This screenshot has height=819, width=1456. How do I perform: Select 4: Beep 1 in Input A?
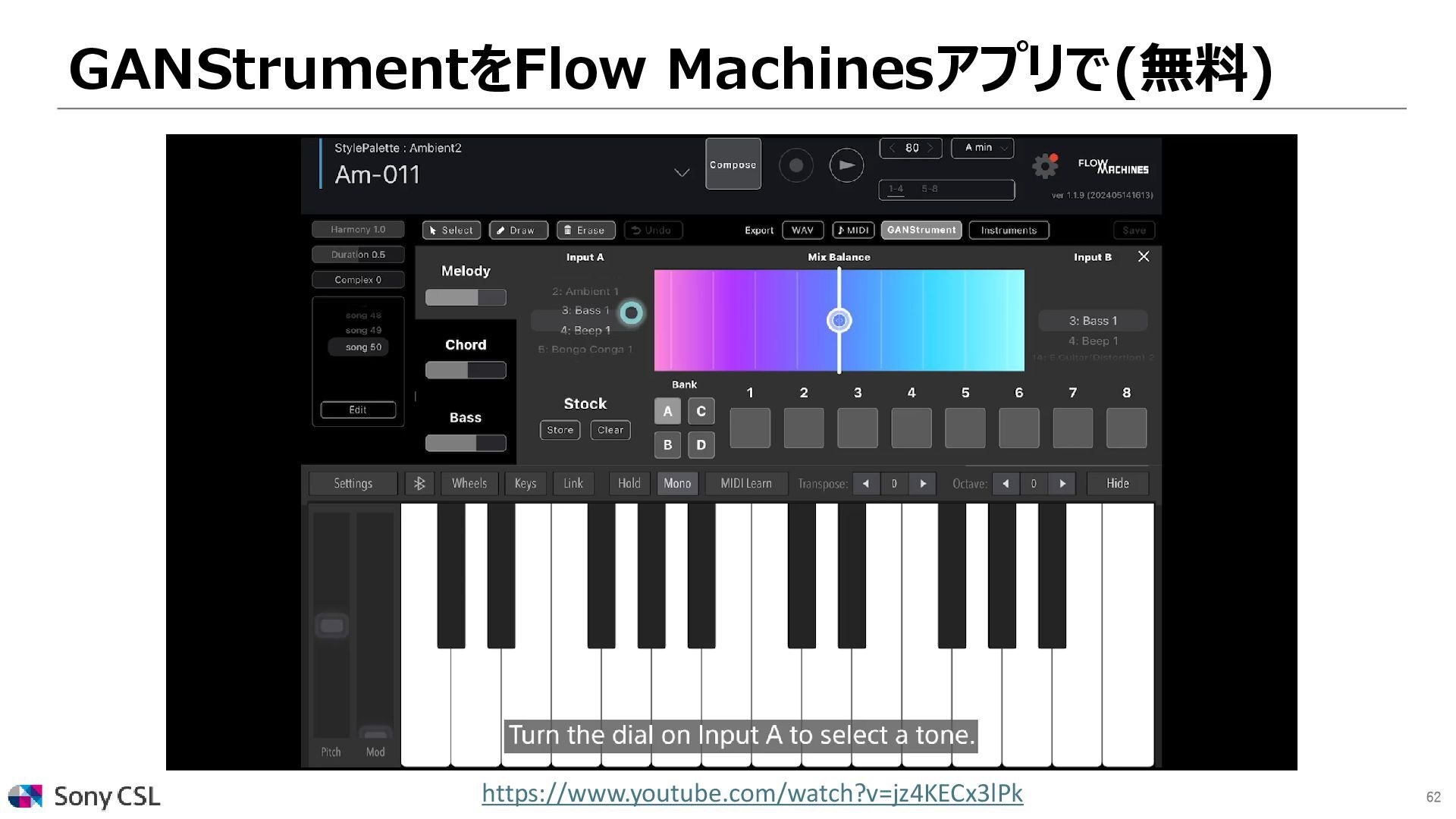[x=585, y=330]
